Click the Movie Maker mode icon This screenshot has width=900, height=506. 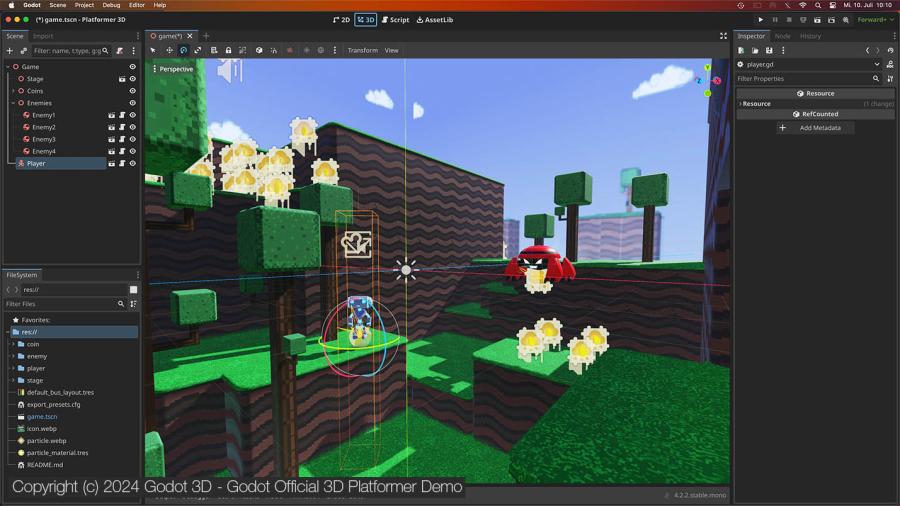(x=845, y=20)
